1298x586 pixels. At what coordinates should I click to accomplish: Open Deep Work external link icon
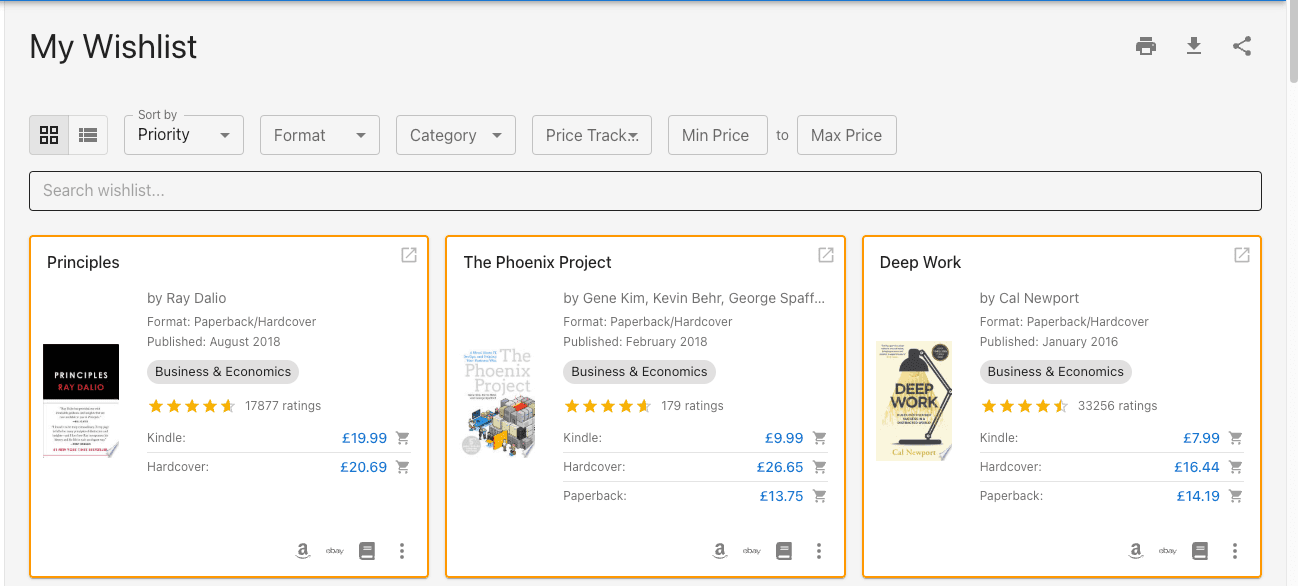[x=1242, y=255]
